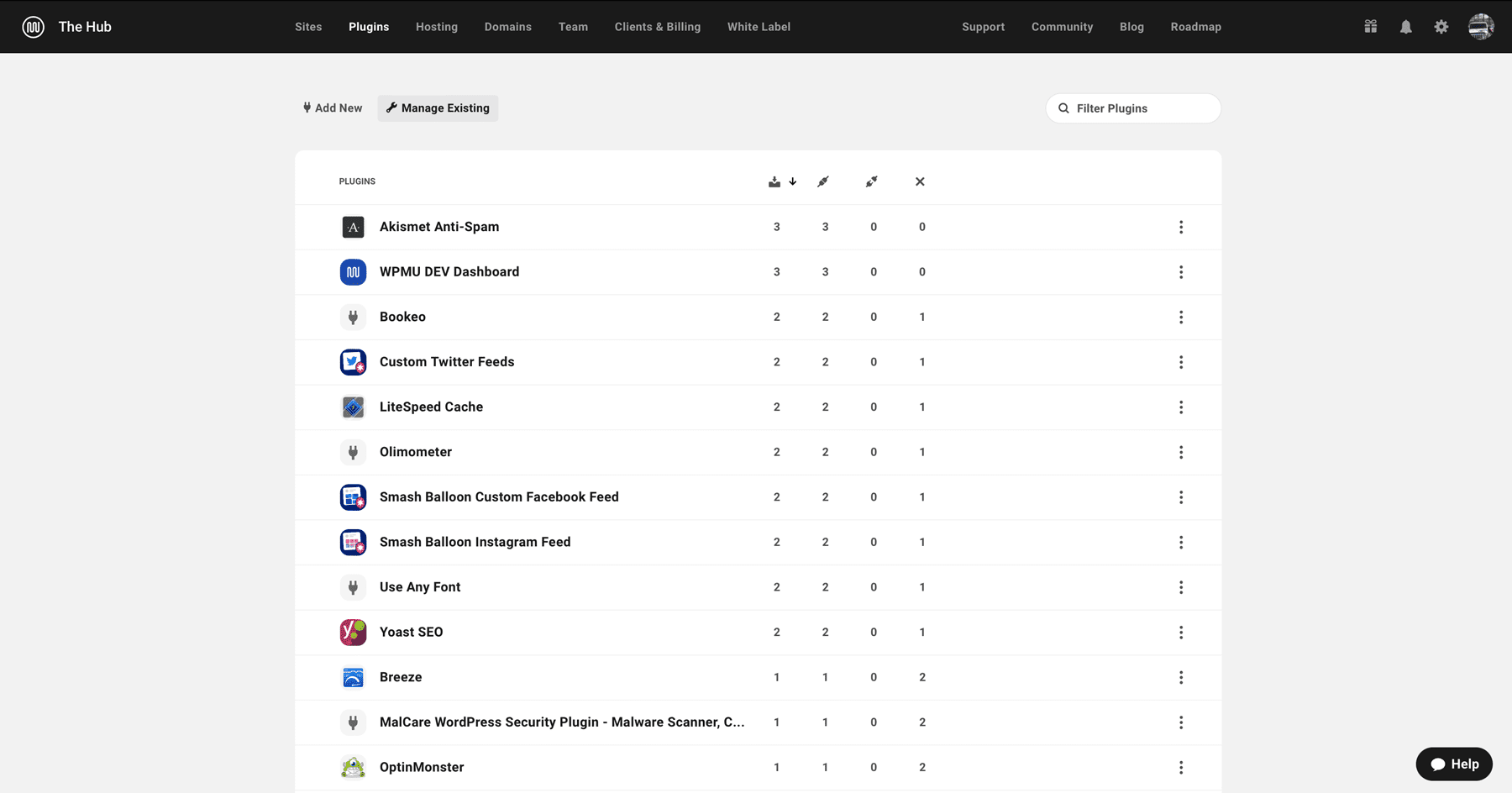Click the gift rewards icon
Viewport: 1512px width, 793px height.
1370,26
